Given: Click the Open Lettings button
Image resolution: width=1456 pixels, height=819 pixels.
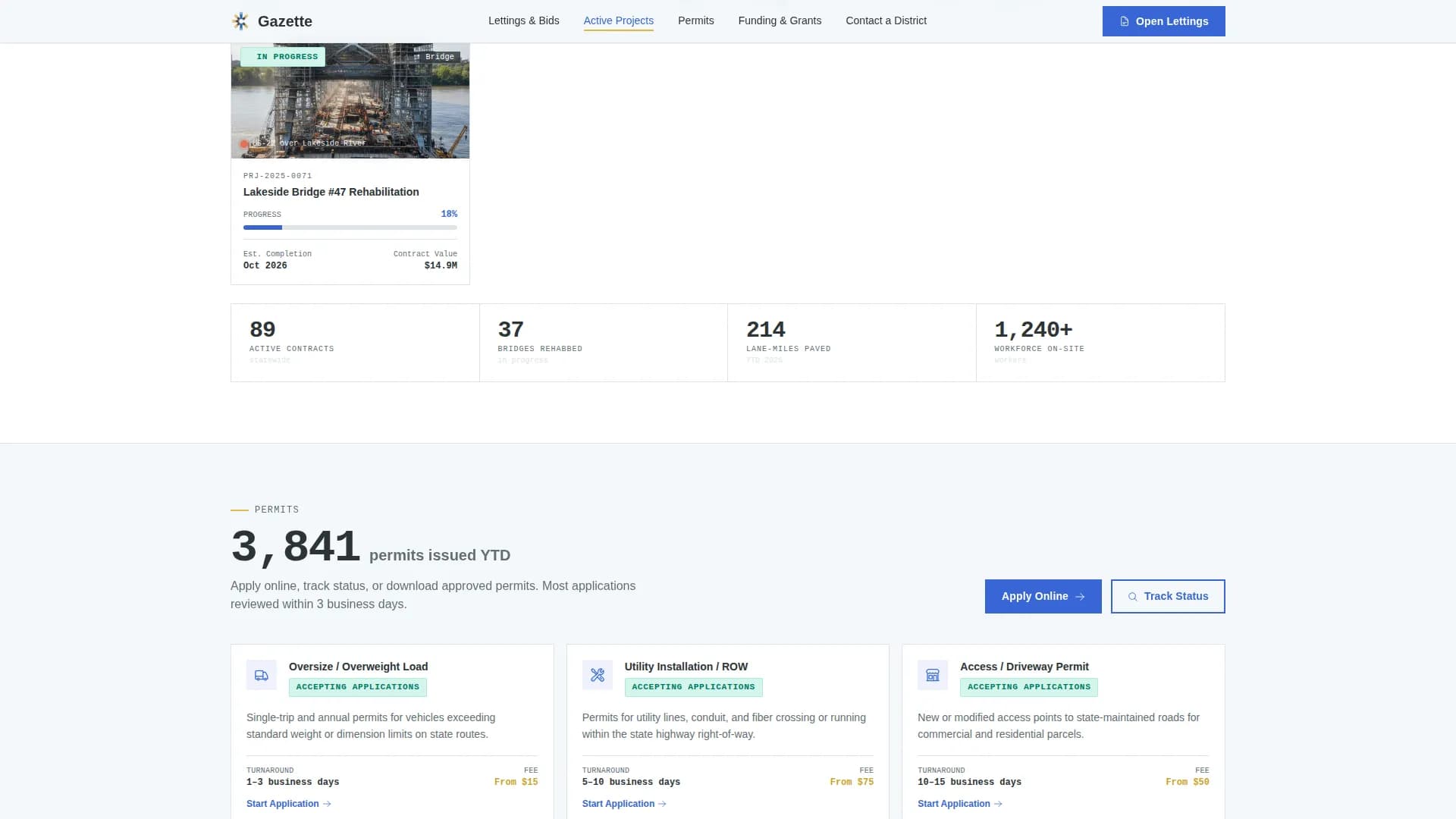Looking at the screenshot, I should point(1163,21).
